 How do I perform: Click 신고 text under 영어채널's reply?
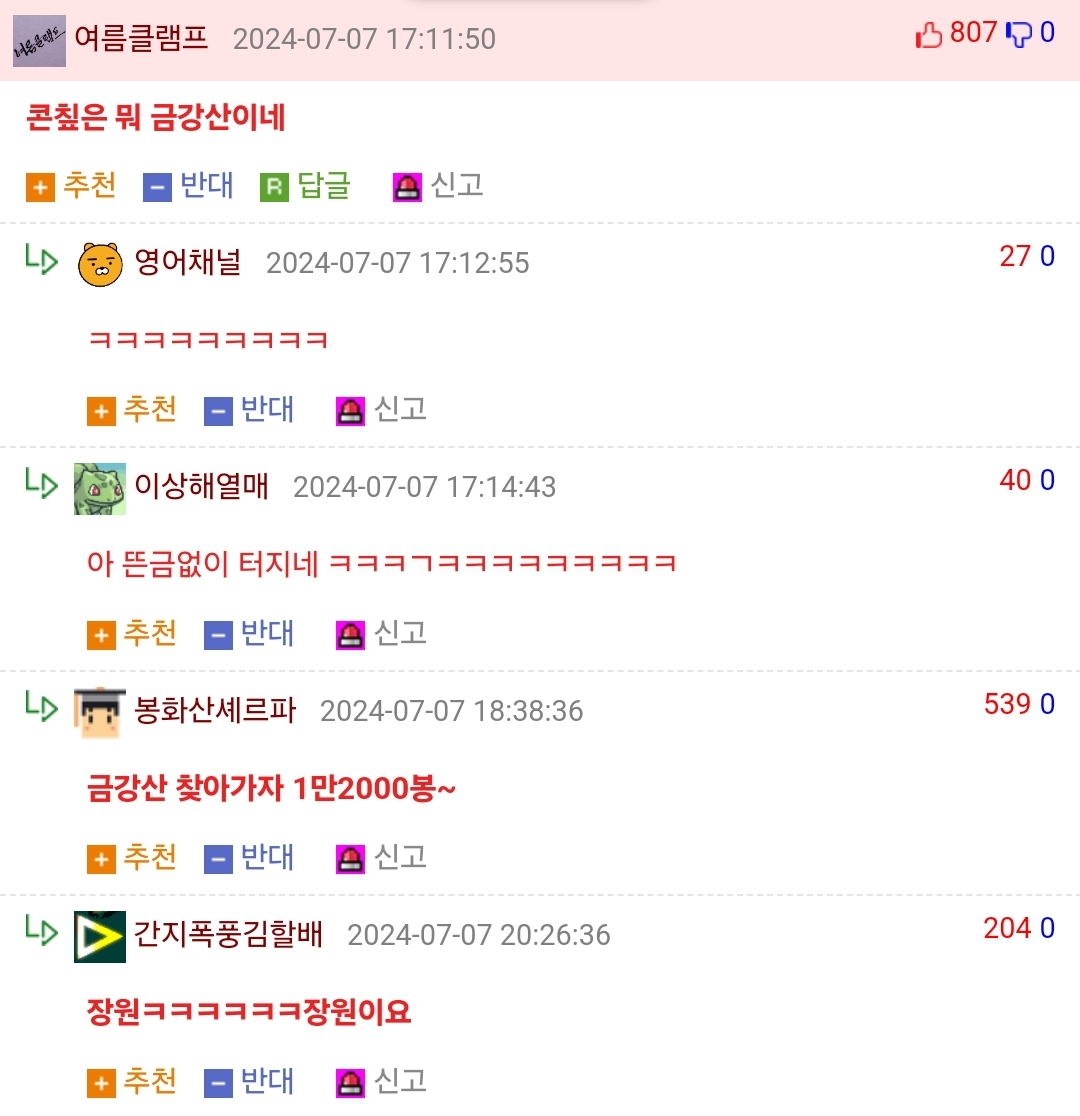coord(400,409)
